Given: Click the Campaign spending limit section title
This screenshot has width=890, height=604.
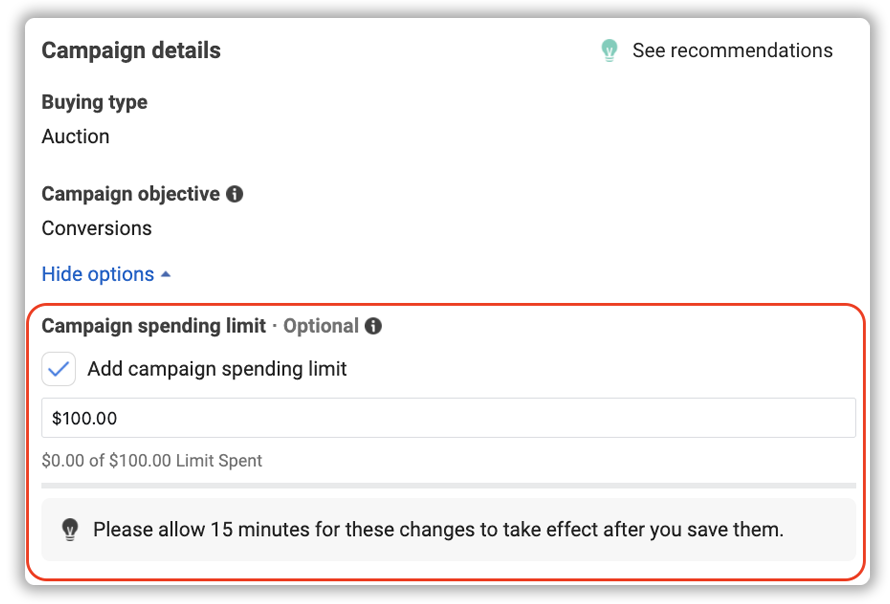Looking at the screenshot, I should coord(154,326).
